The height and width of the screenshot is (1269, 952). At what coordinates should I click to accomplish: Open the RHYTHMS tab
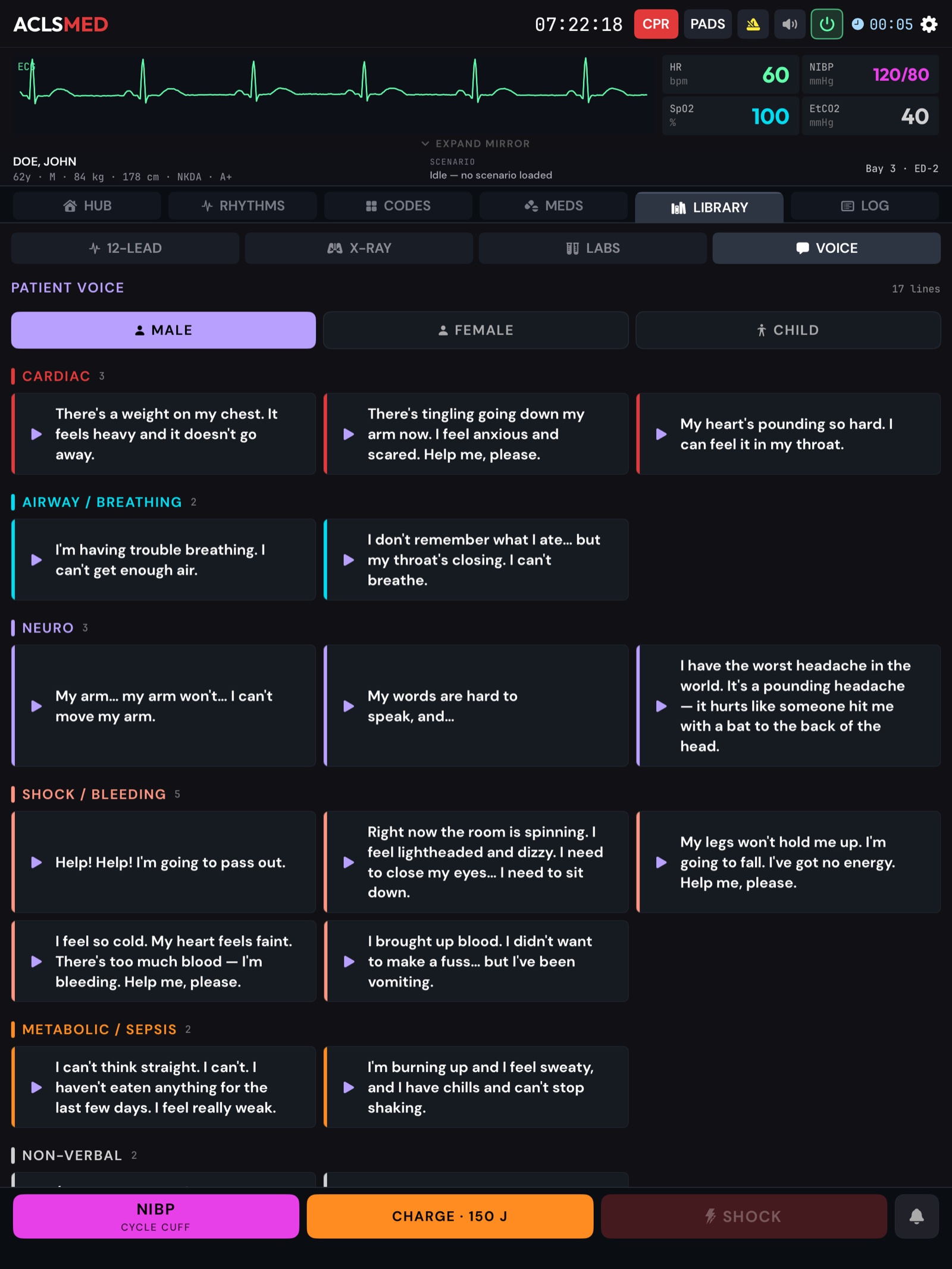243,206
